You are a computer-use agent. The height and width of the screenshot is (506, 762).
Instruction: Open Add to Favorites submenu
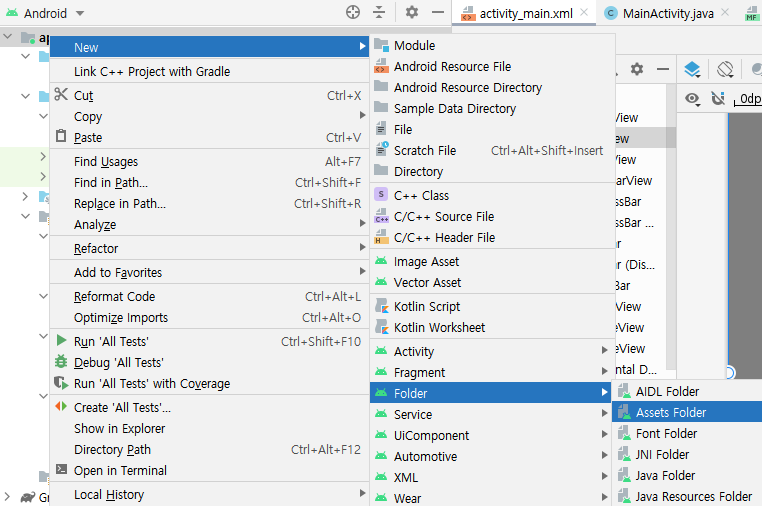[x=209, y=272]
